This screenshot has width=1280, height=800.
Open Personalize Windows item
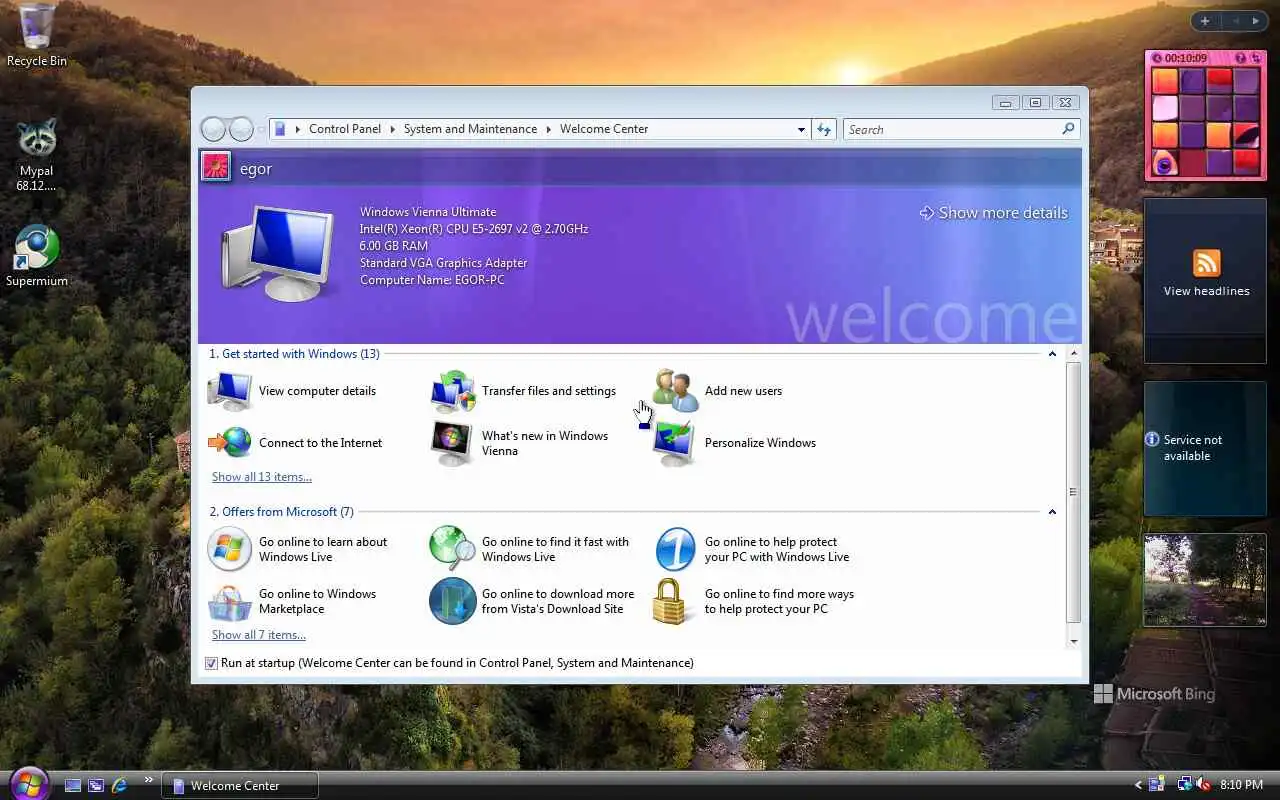pyautogui.click(x=735, y=443)
